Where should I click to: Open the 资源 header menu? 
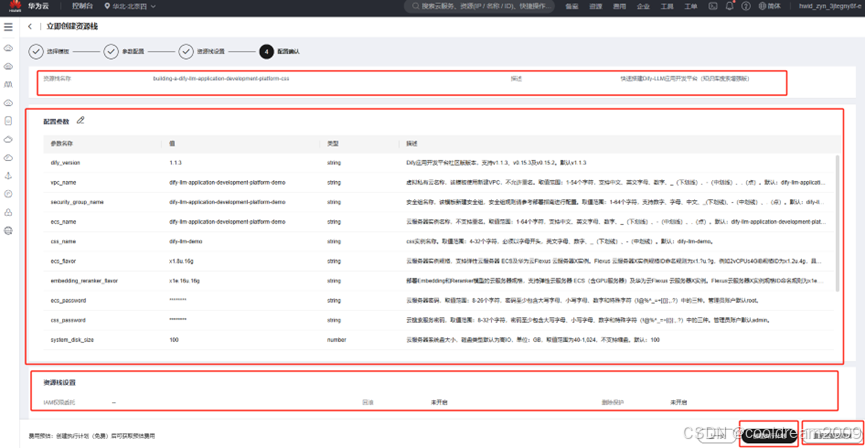click(x=595, y=7)
